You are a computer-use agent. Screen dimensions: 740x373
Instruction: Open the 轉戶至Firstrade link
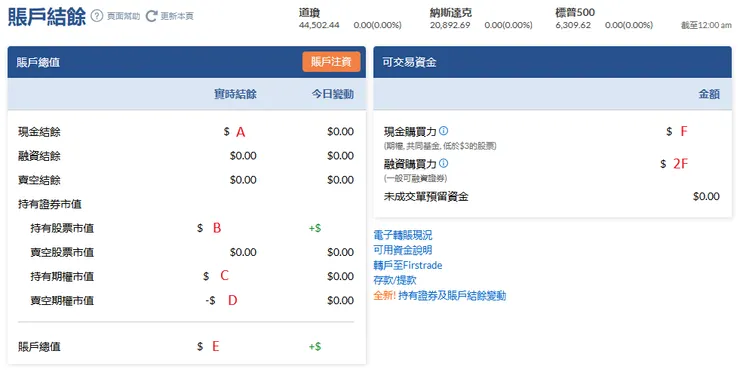408,265
